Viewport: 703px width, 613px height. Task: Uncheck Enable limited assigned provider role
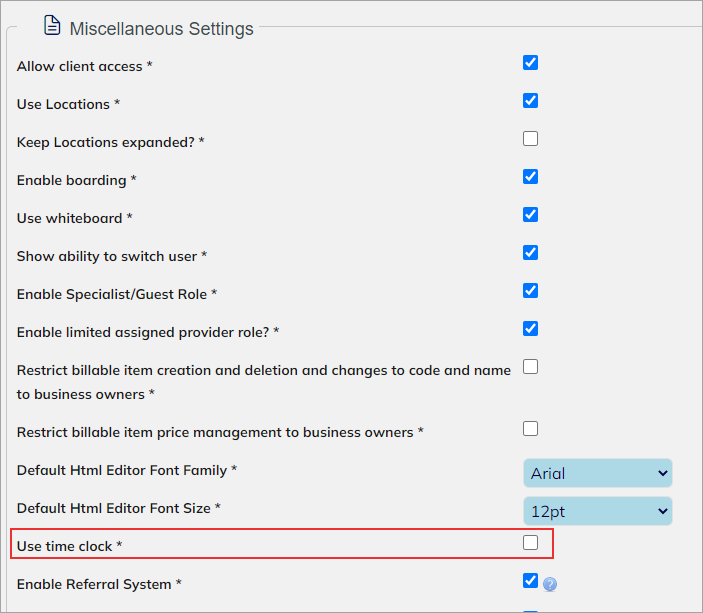tap(530, 329)
